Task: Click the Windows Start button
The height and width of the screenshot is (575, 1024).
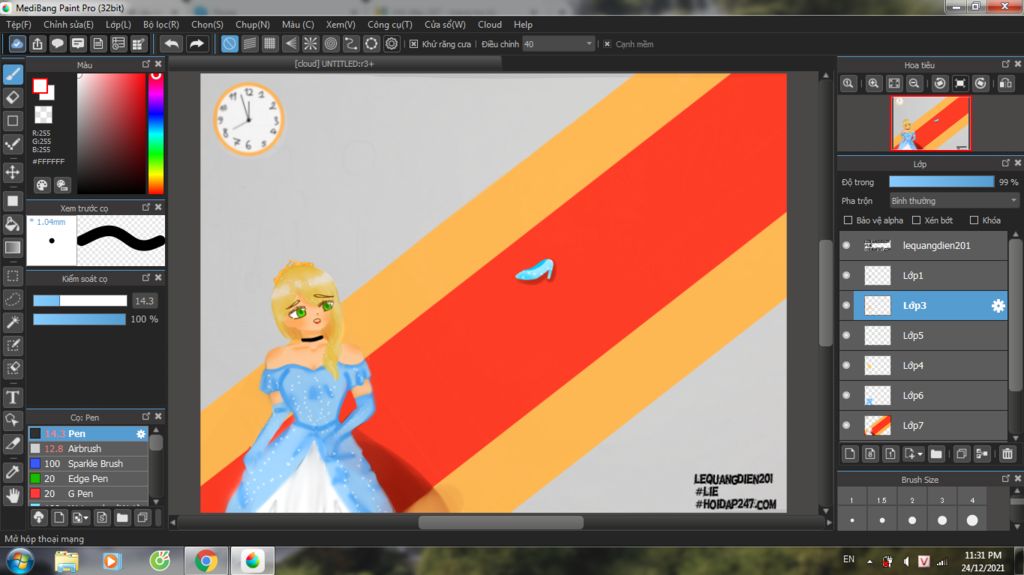Action: pyautogui.click(x=20, y=561)
